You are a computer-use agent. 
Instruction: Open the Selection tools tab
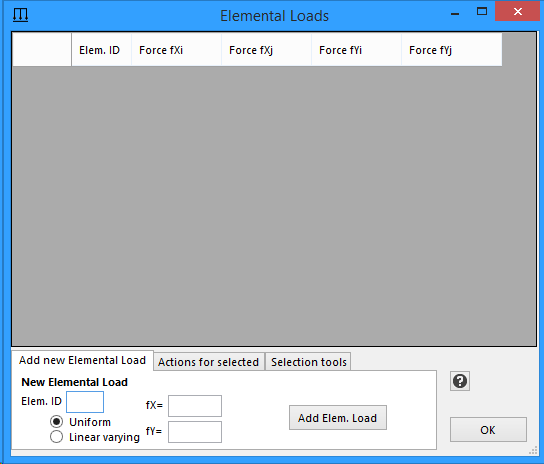[x=308, y=362]
